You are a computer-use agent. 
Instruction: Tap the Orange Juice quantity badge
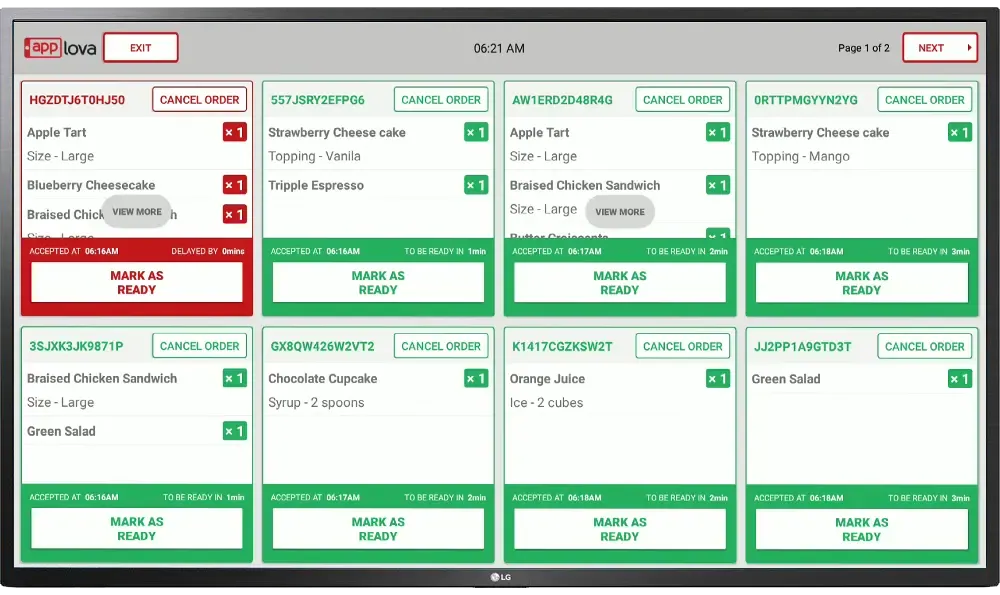point(717,379)
